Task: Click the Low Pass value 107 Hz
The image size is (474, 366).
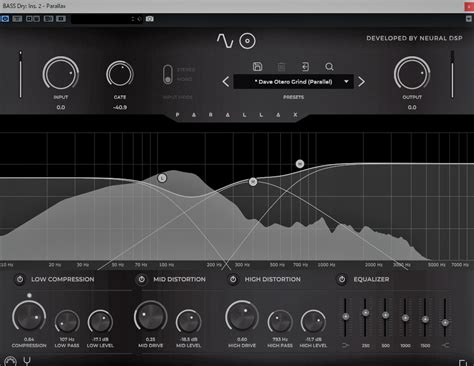Action: [x=67, y=339]
